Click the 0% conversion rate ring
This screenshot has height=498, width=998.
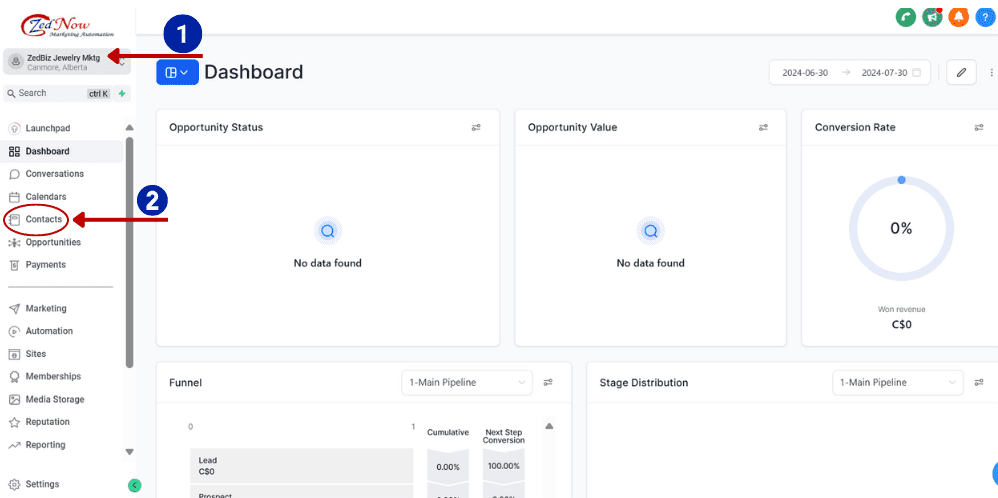pyautogui.click(x=901, y=229)
